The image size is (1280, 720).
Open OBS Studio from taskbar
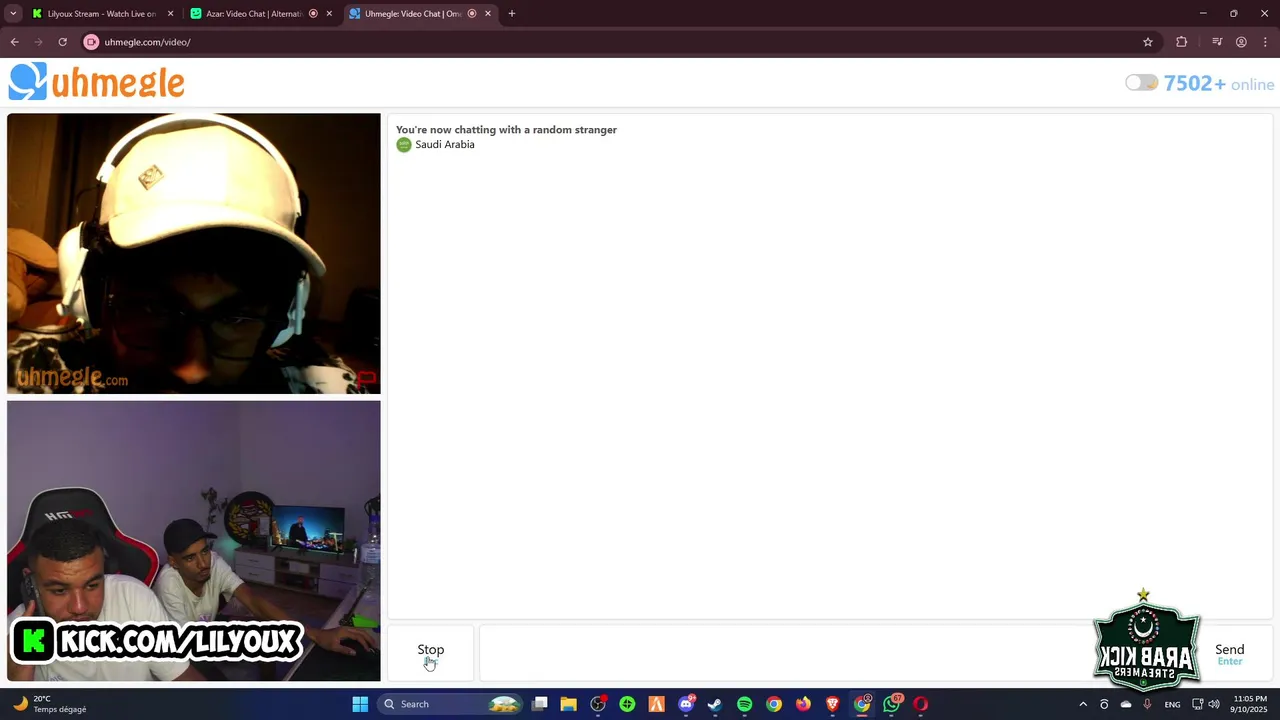point(598,704)
